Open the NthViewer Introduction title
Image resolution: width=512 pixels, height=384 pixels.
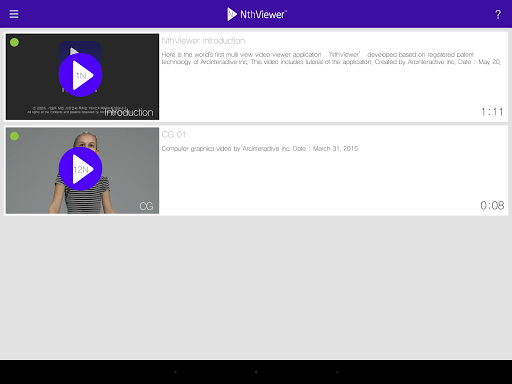(x=203, y=41)
